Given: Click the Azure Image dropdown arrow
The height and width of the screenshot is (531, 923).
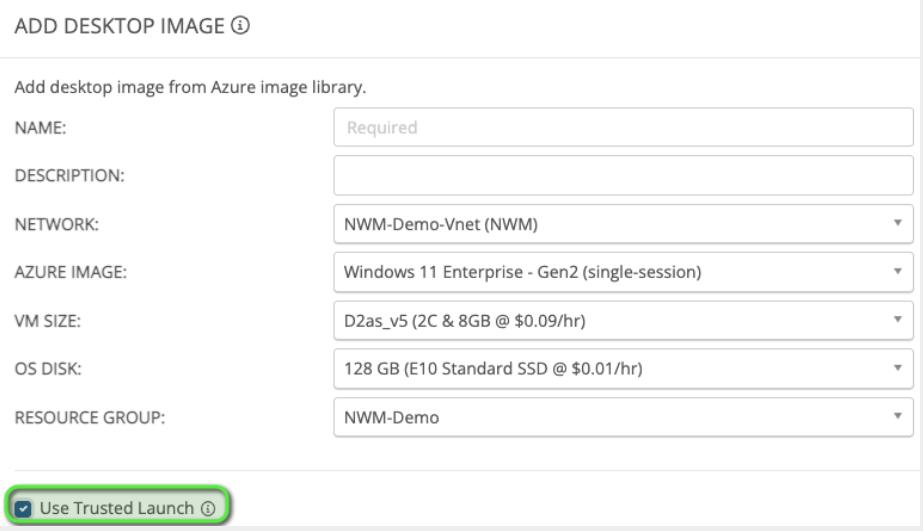Looking at the screenshot, I should [897, 272].
